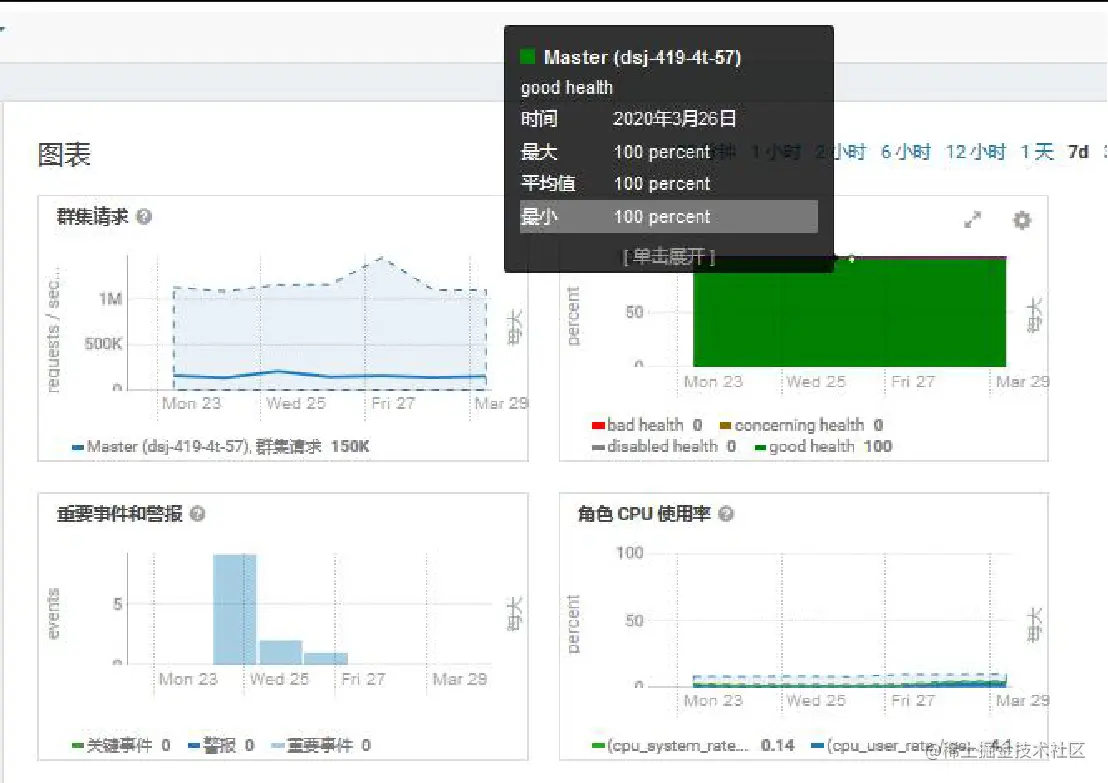This screenshot has height=783, width=1108.
Task: Click the 角色 CPU 使用率 chart title
Action: (644, 514)
